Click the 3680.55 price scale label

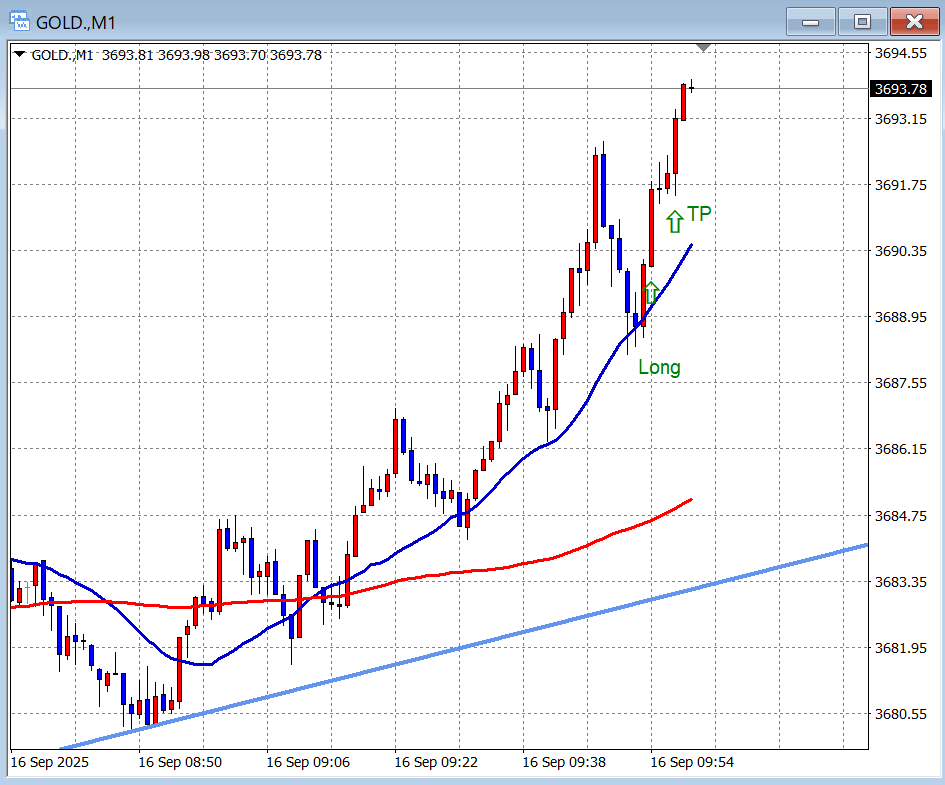pyautogui.click(x=899, y=714)
